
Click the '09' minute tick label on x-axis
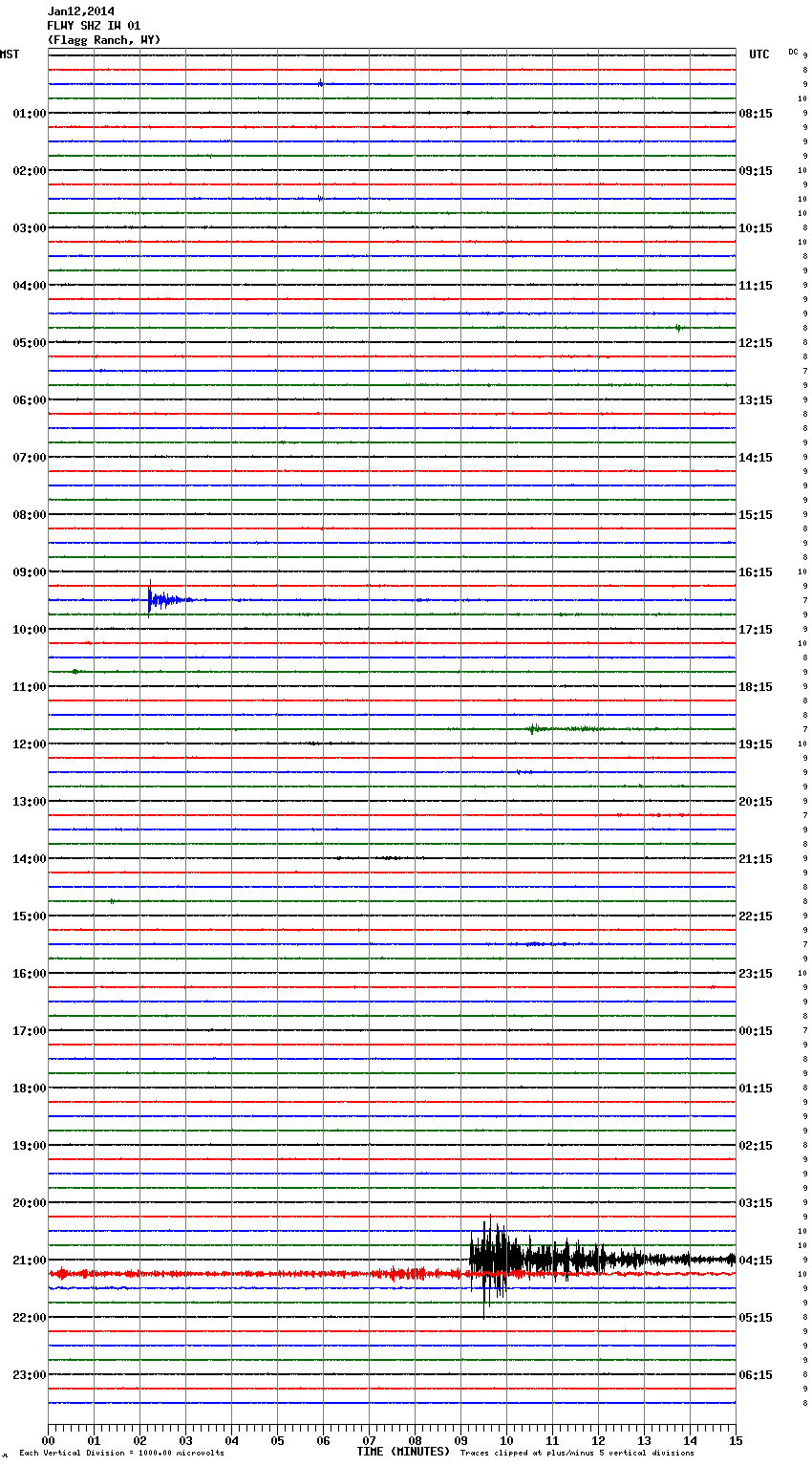pos(460,1440)
